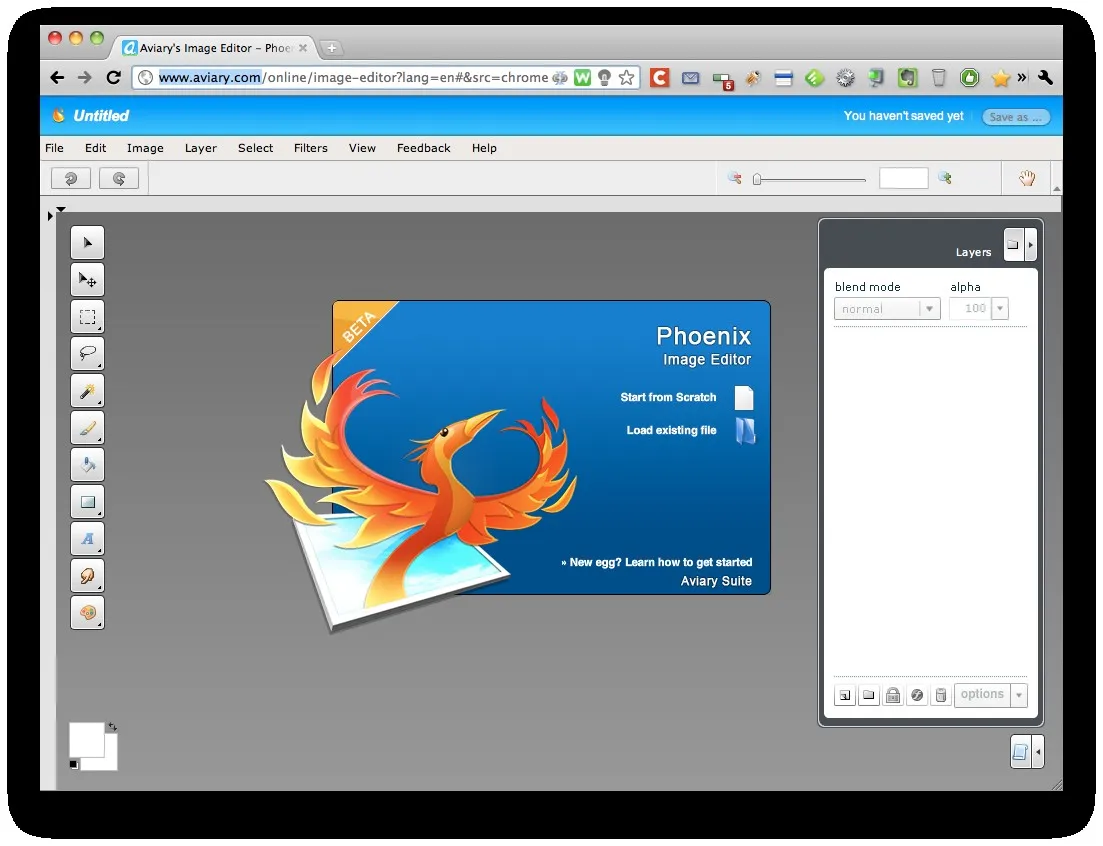Activate the Hand pan tool

1027,178
